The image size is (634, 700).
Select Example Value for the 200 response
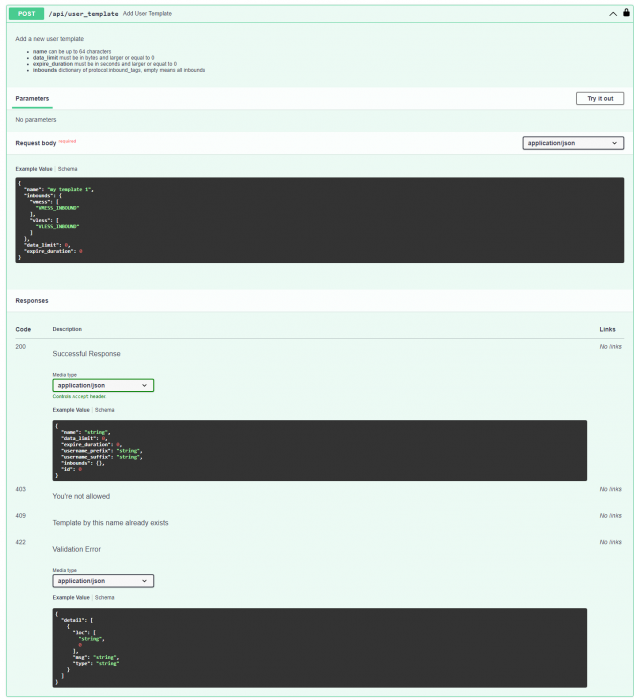[x=70, y=410]
